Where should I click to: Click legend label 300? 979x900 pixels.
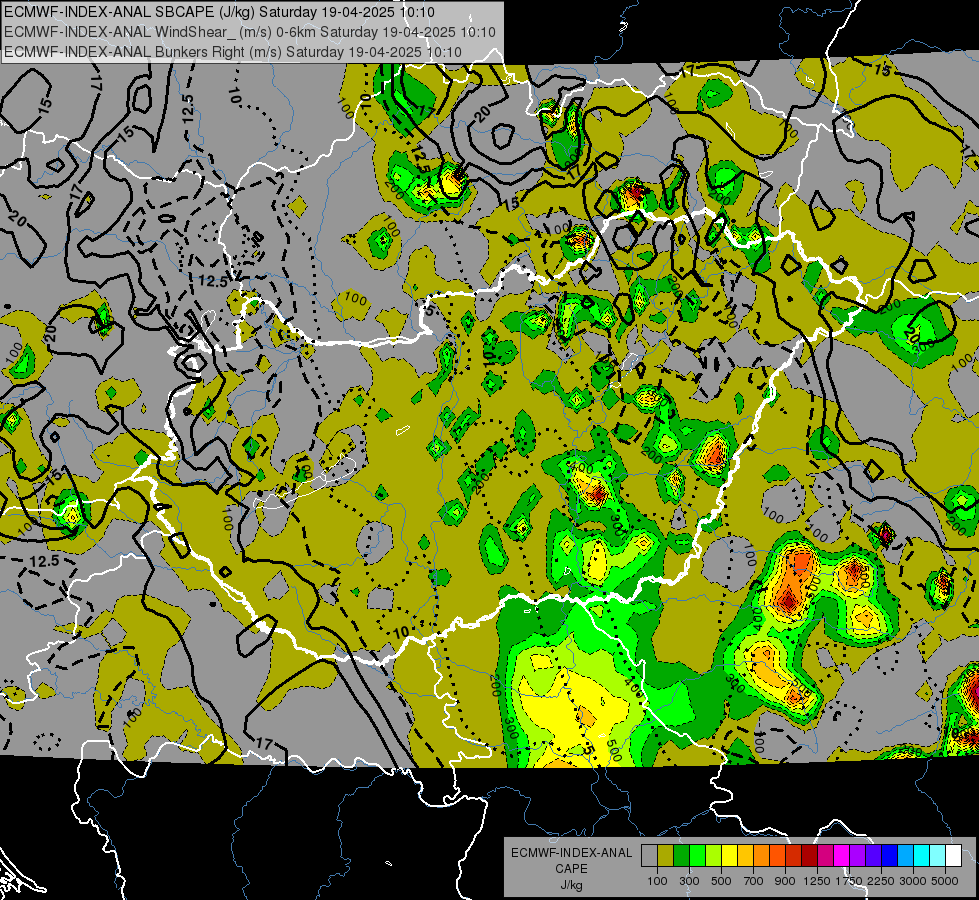(x=689, y=881)
